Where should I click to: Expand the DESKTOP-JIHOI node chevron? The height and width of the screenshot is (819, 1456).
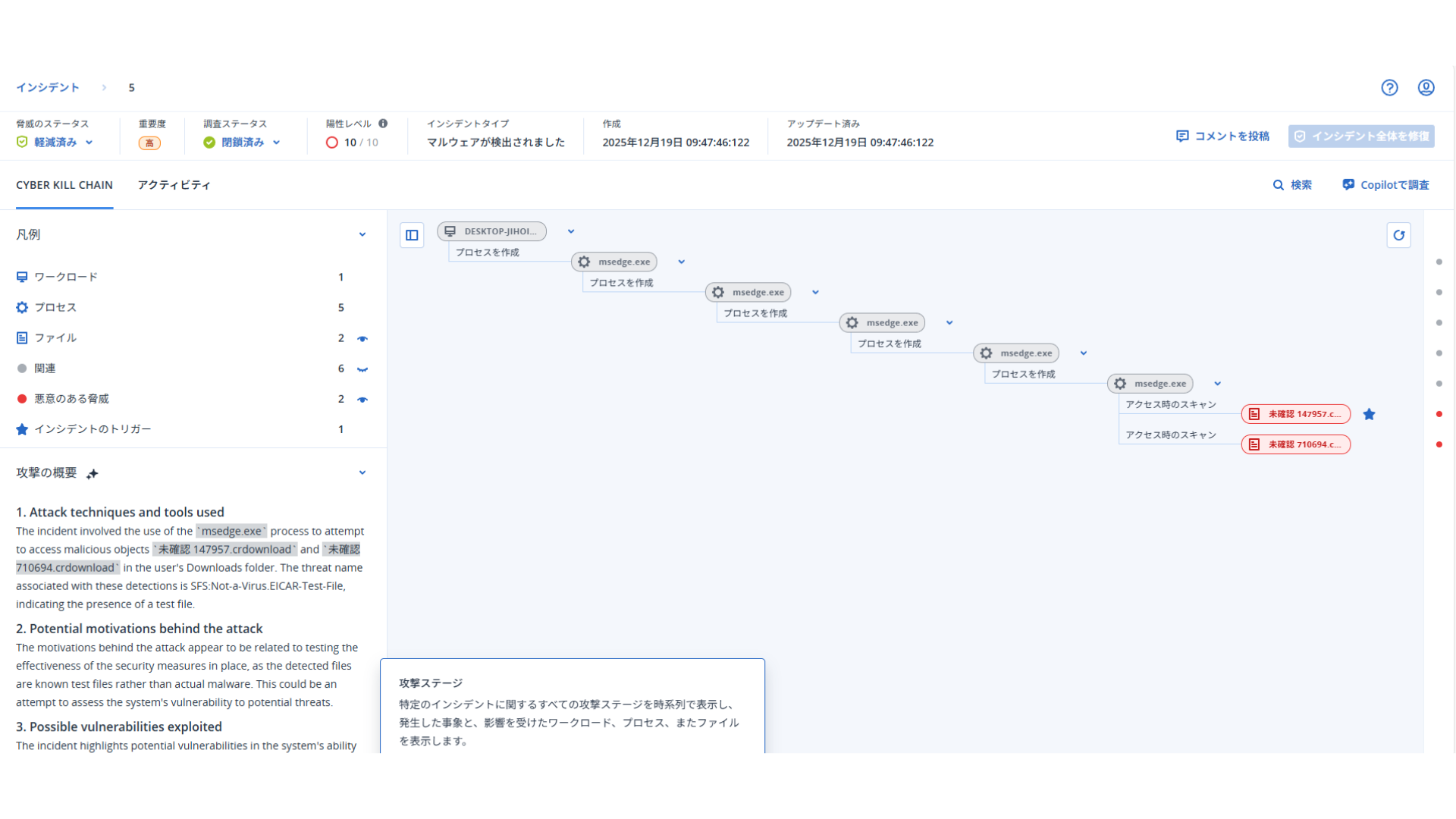[570, 231]
